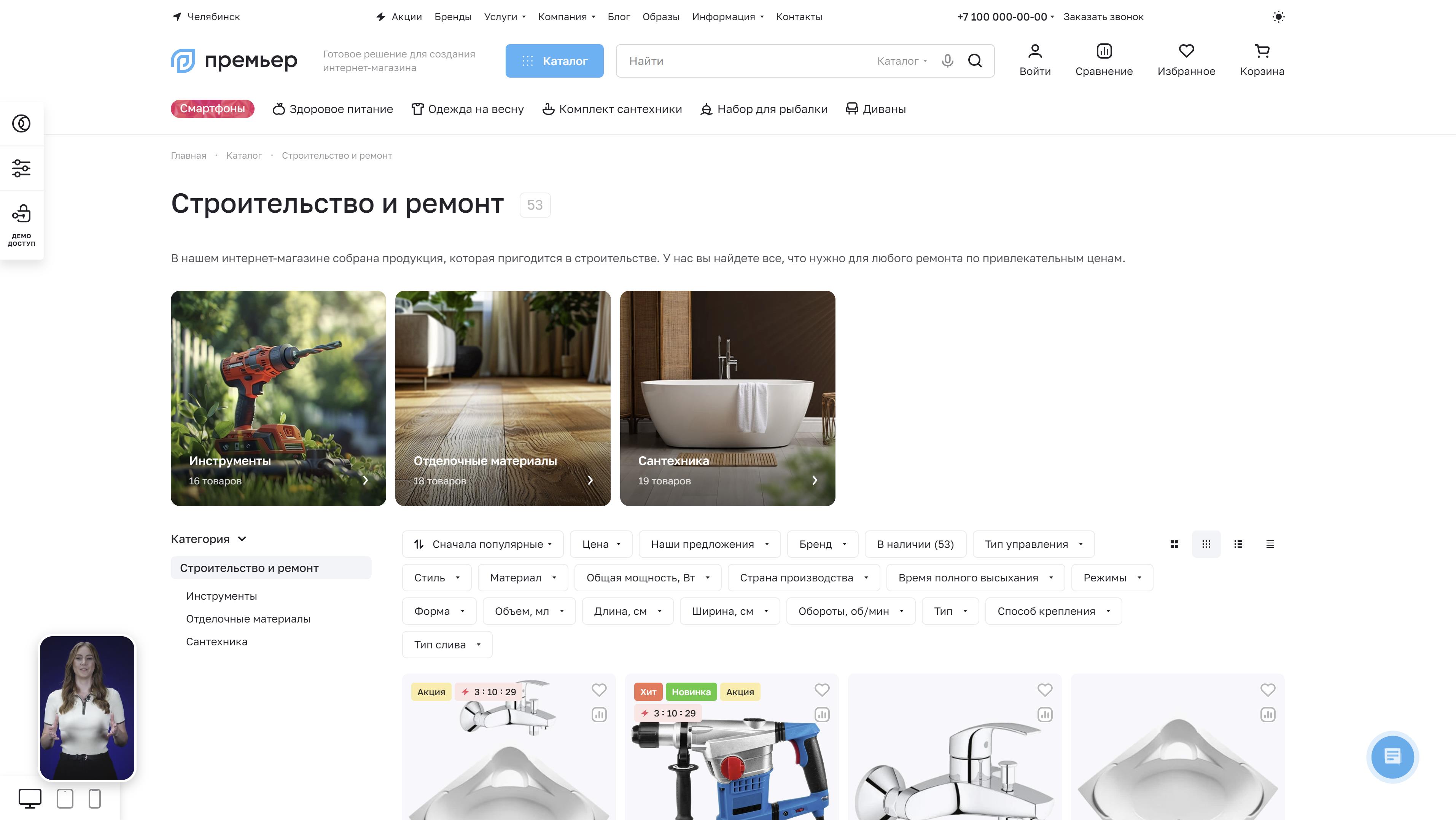Click the Главная breadcrumb
Screen dimensions: 1456x820
188,155
